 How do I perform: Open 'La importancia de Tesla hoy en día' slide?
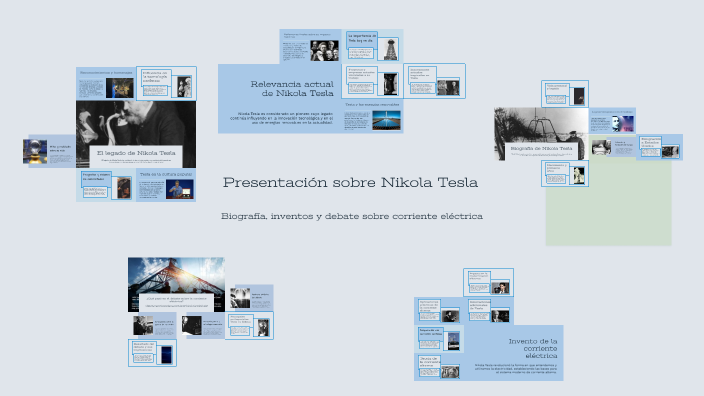click(372, 46)
